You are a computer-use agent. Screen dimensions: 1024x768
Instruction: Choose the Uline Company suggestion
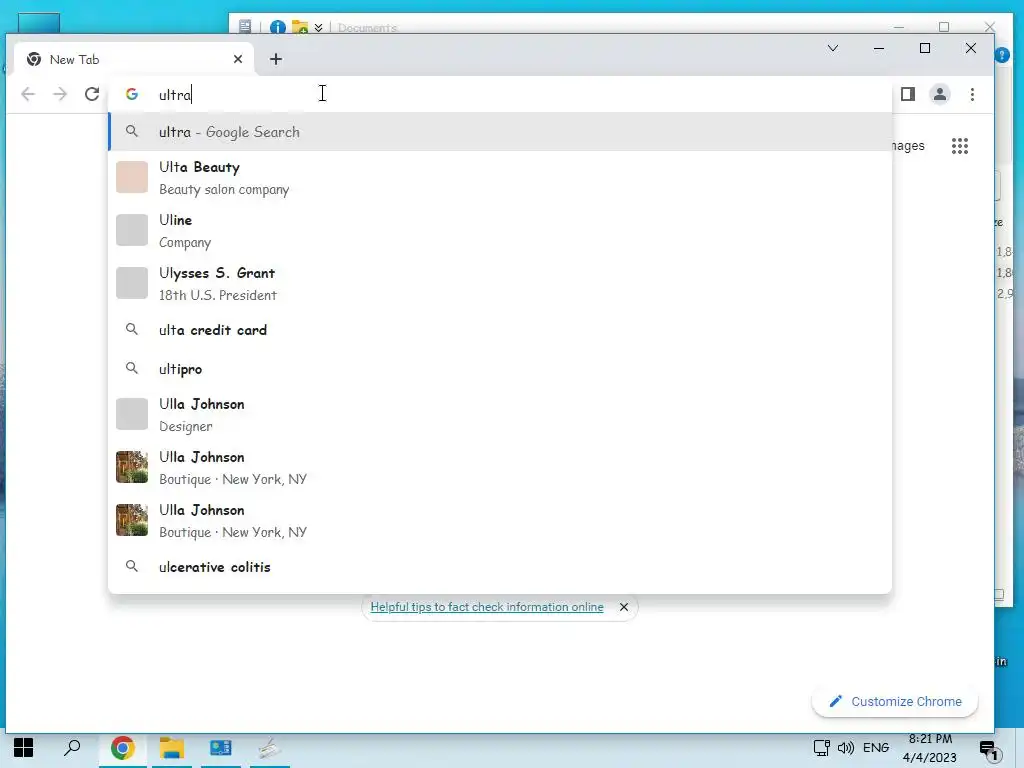[x=500, y=231]
